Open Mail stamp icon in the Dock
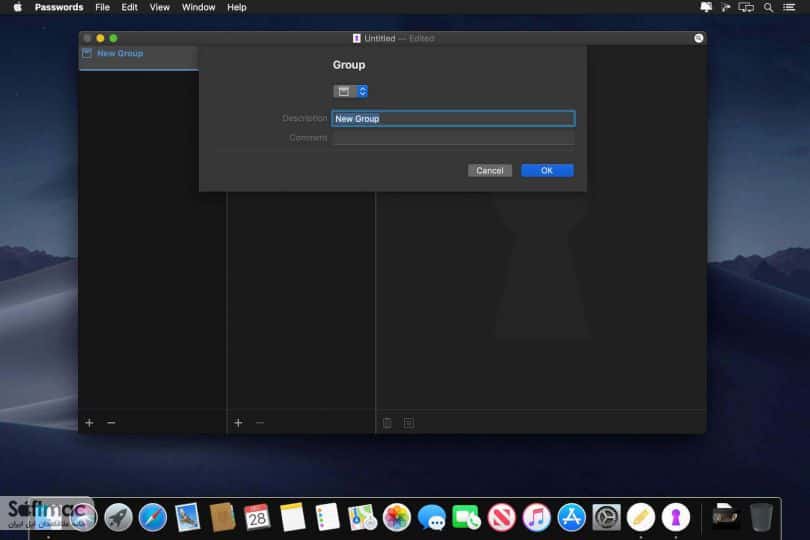The height and width of the screenshot is (540, 810). click(x=188, y=517)
